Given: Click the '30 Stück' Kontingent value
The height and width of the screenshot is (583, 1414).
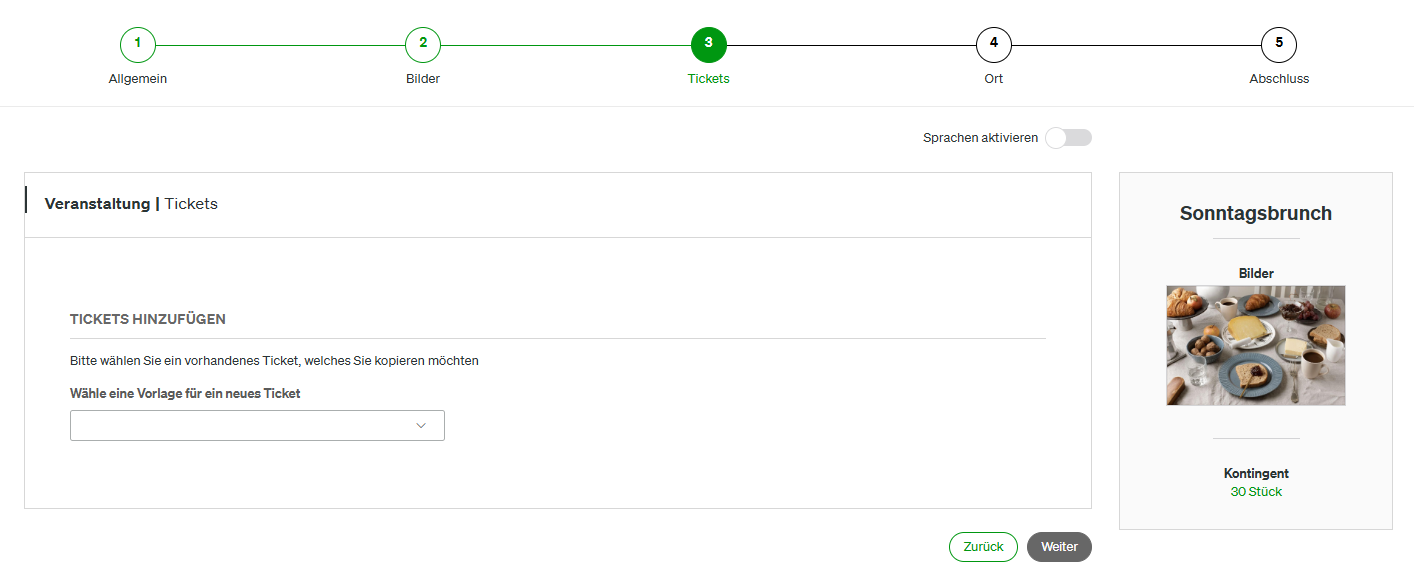Looking at the screenshot, I should [x=1256, y=492].
